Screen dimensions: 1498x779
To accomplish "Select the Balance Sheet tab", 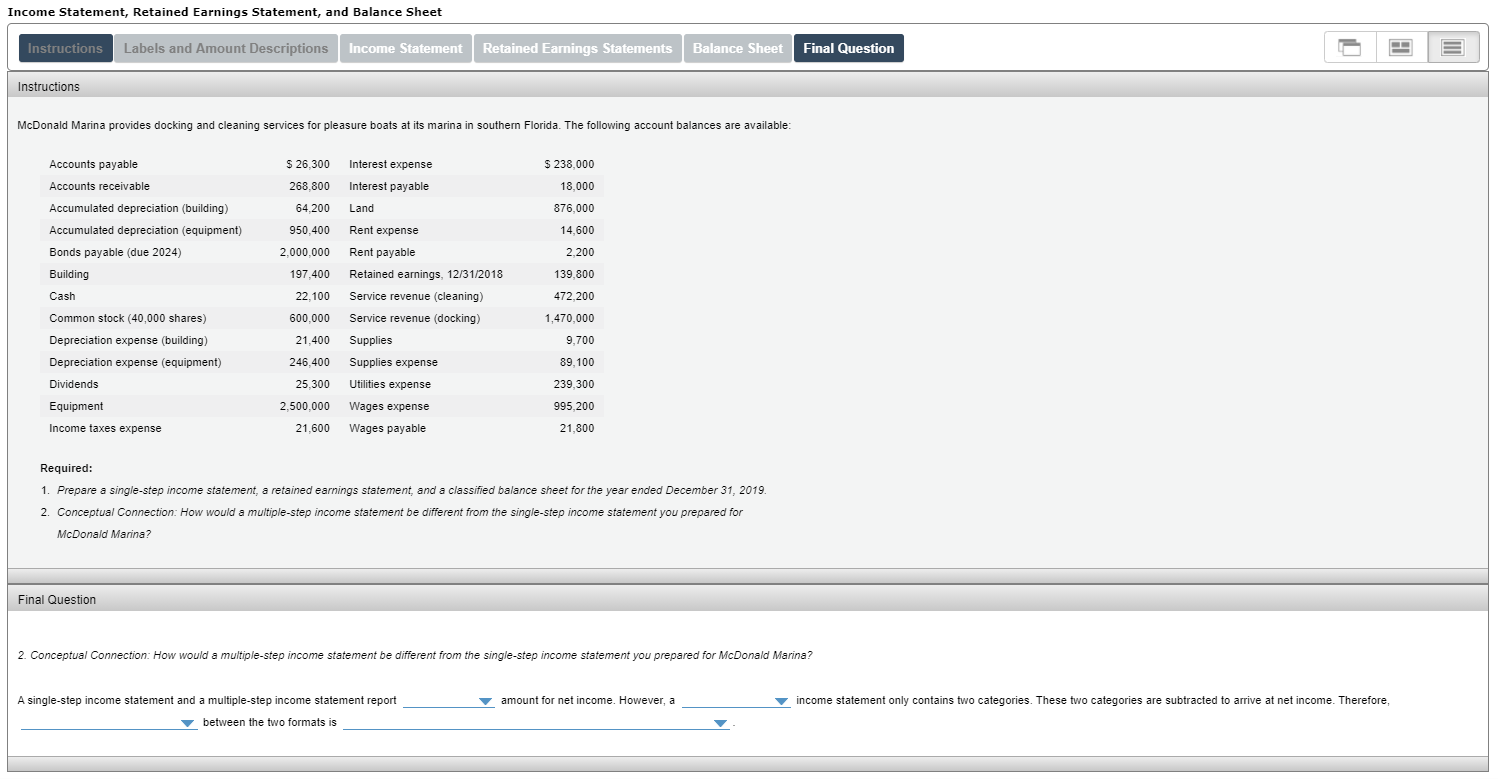I will pos(737,47).
